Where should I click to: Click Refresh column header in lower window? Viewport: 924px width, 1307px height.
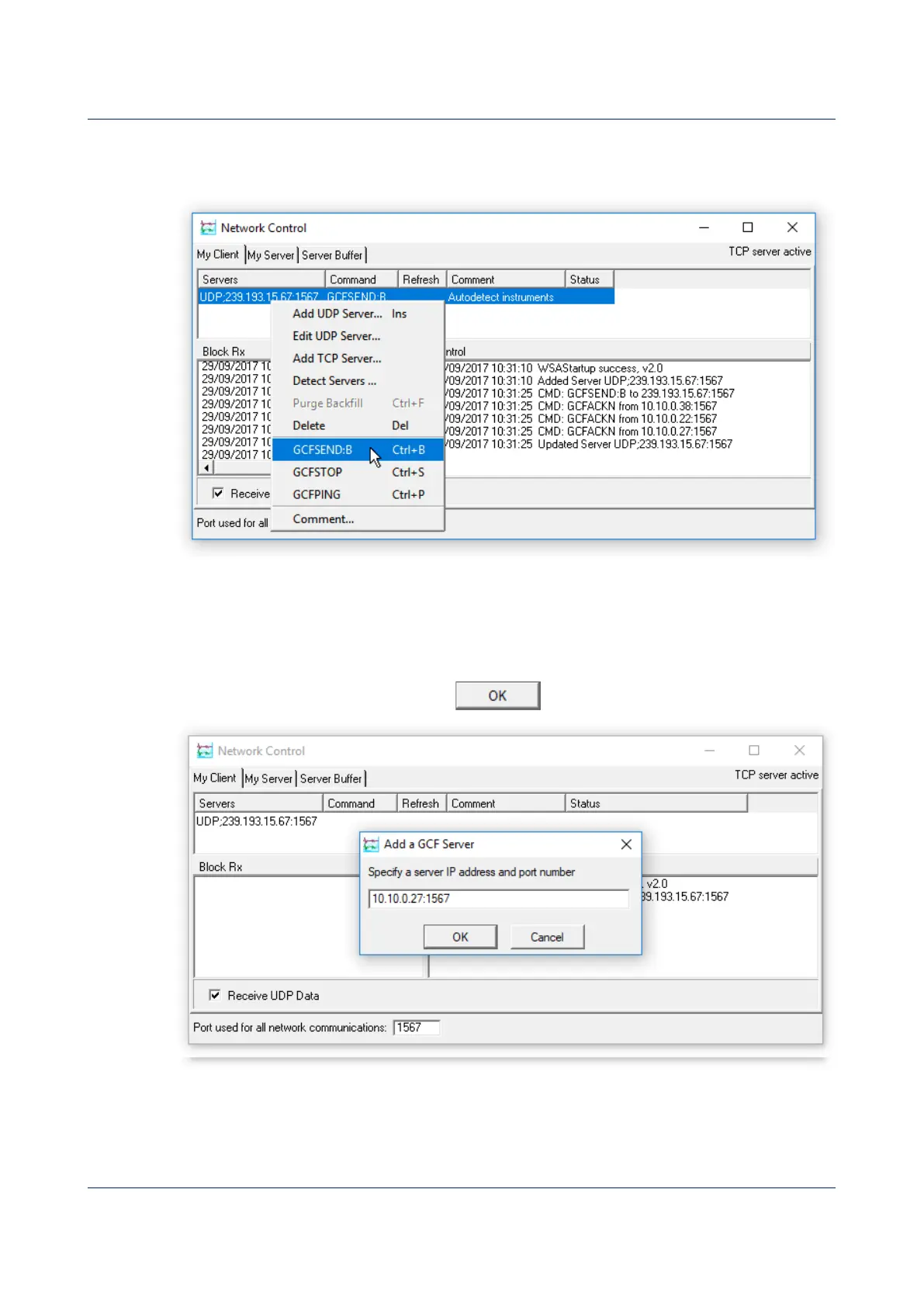point(420,803)
